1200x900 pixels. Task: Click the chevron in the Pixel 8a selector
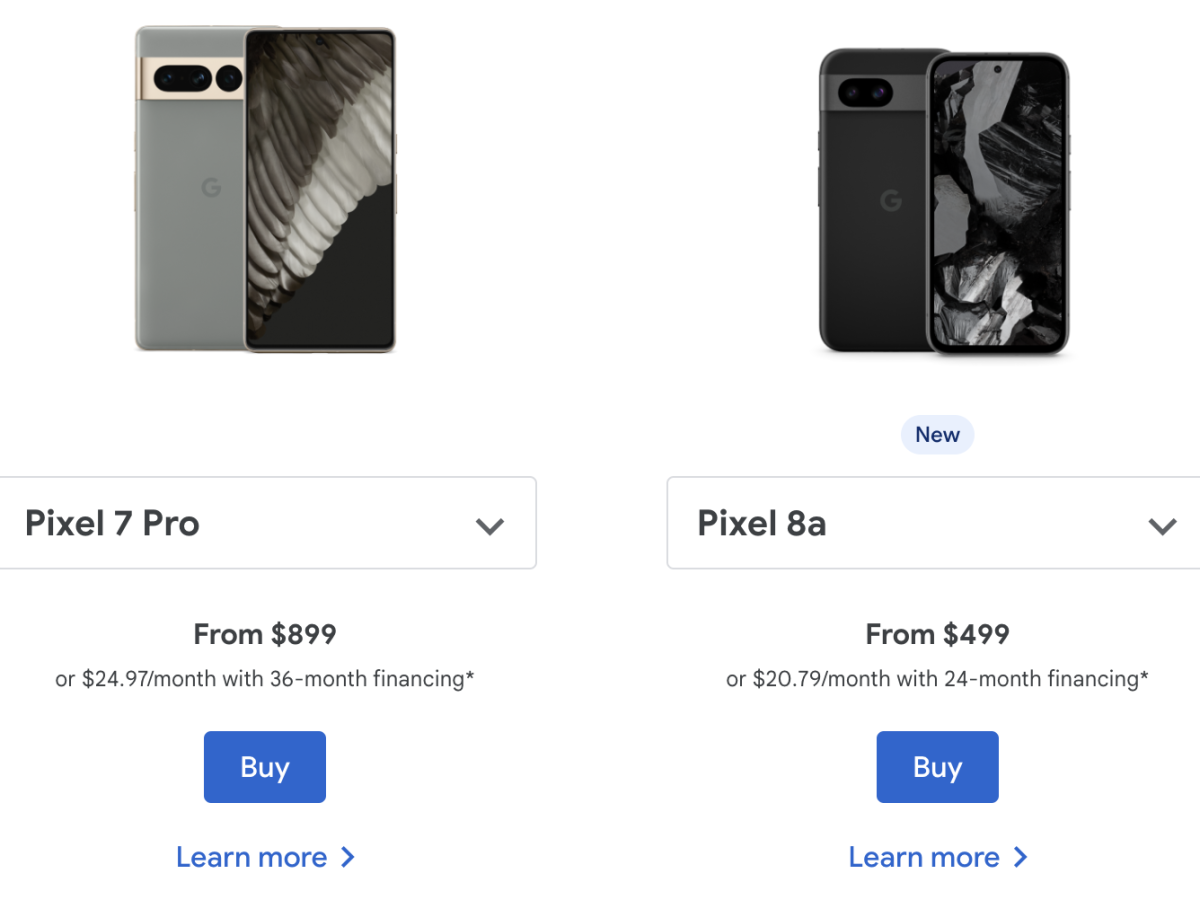coord(1162,526)
